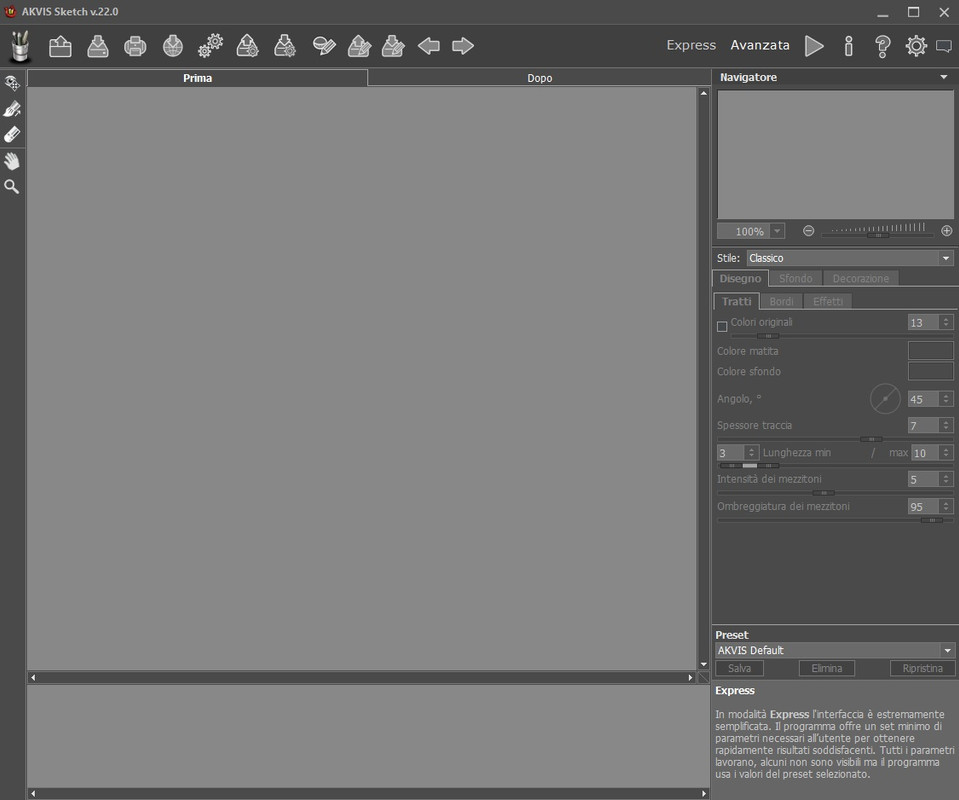This screenshot has width=959, height=800.
Task: Click the zoom out minus icon
Action: [x=809, y=231]
